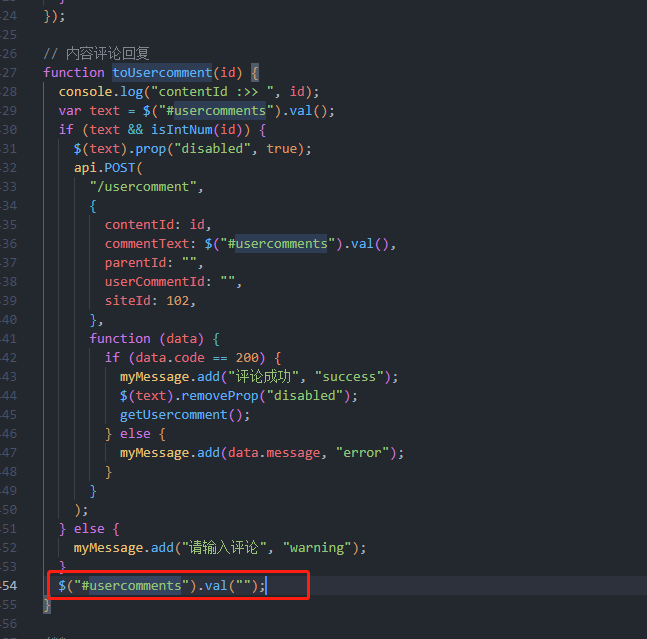Click "#usercomments" selector on line 54
Image resolution: width=647 pixels, height=639 pixels.
point(132,585)
